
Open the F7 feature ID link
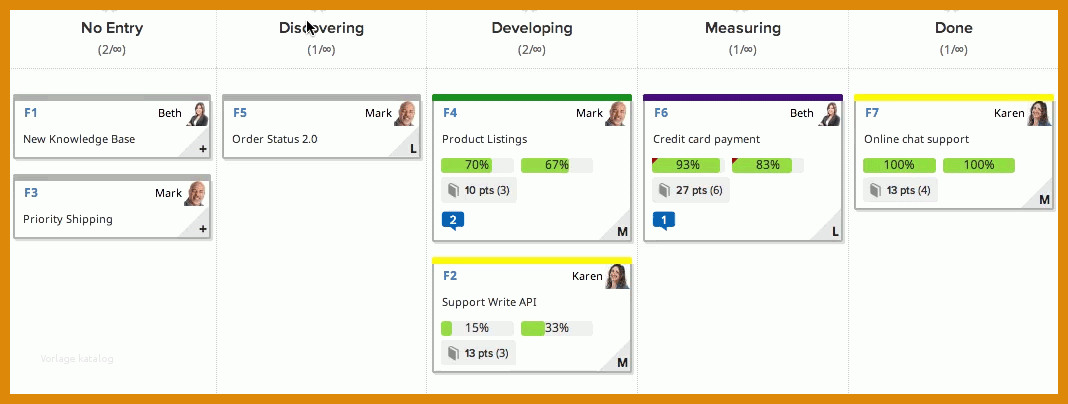pos(872,113)
